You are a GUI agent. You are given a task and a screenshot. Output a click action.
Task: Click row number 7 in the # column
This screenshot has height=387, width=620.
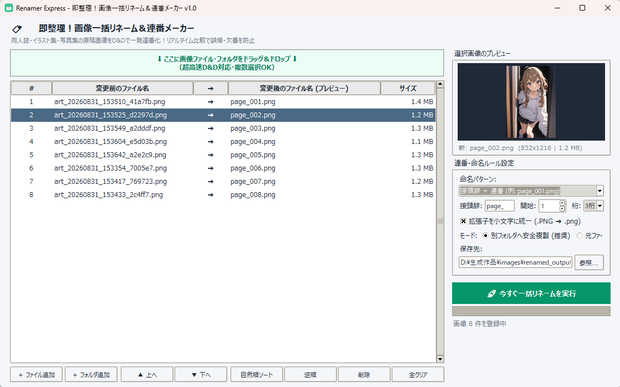coord(31,181)
